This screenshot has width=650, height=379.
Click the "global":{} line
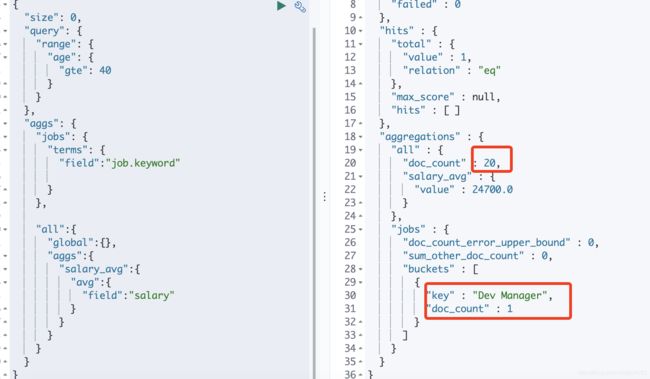click(82, 243)
